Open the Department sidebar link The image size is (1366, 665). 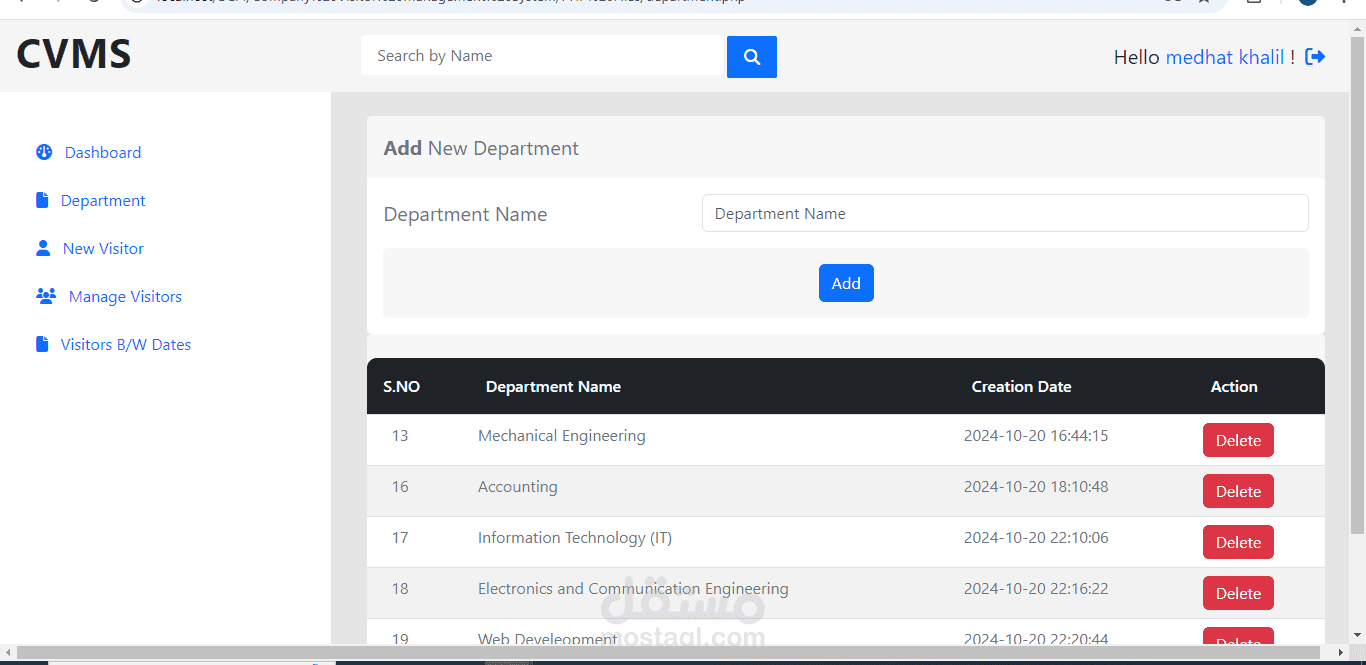tap(103, 200)
